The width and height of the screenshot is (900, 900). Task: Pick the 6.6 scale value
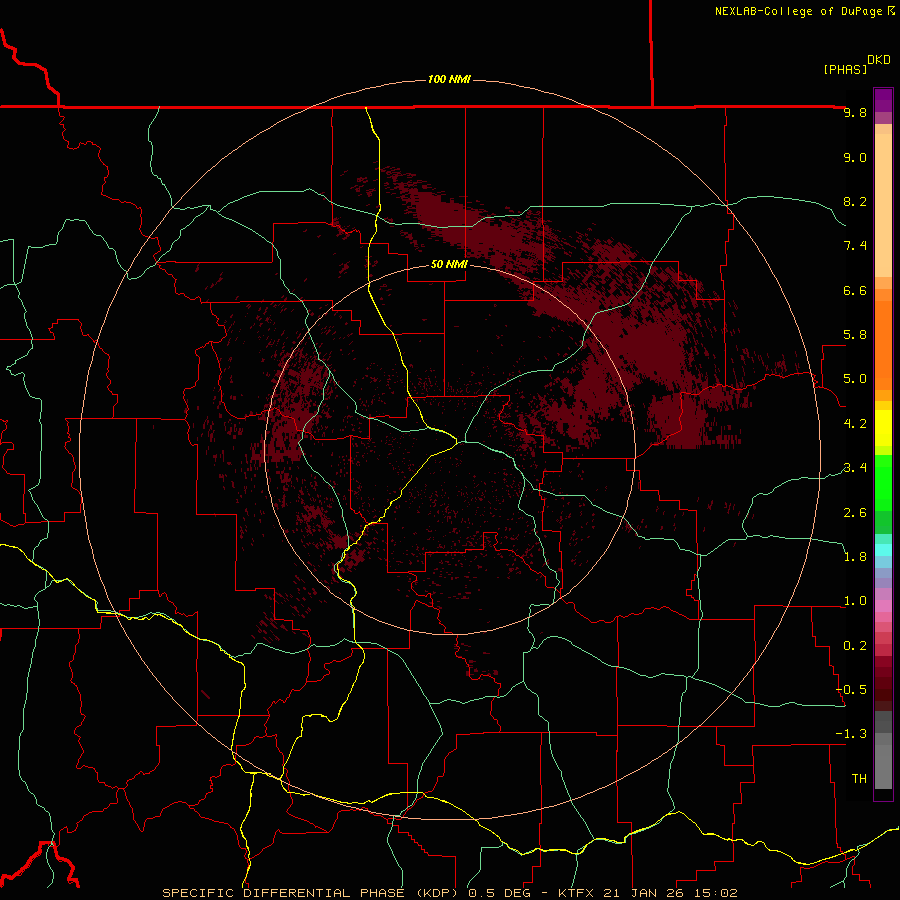tap(855, 291)
